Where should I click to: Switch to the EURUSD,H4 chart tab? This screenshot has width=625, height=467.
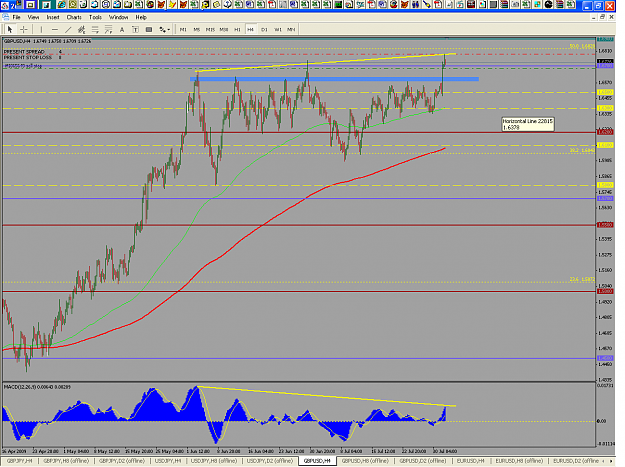pyautogui.click(x=470, y=461)
